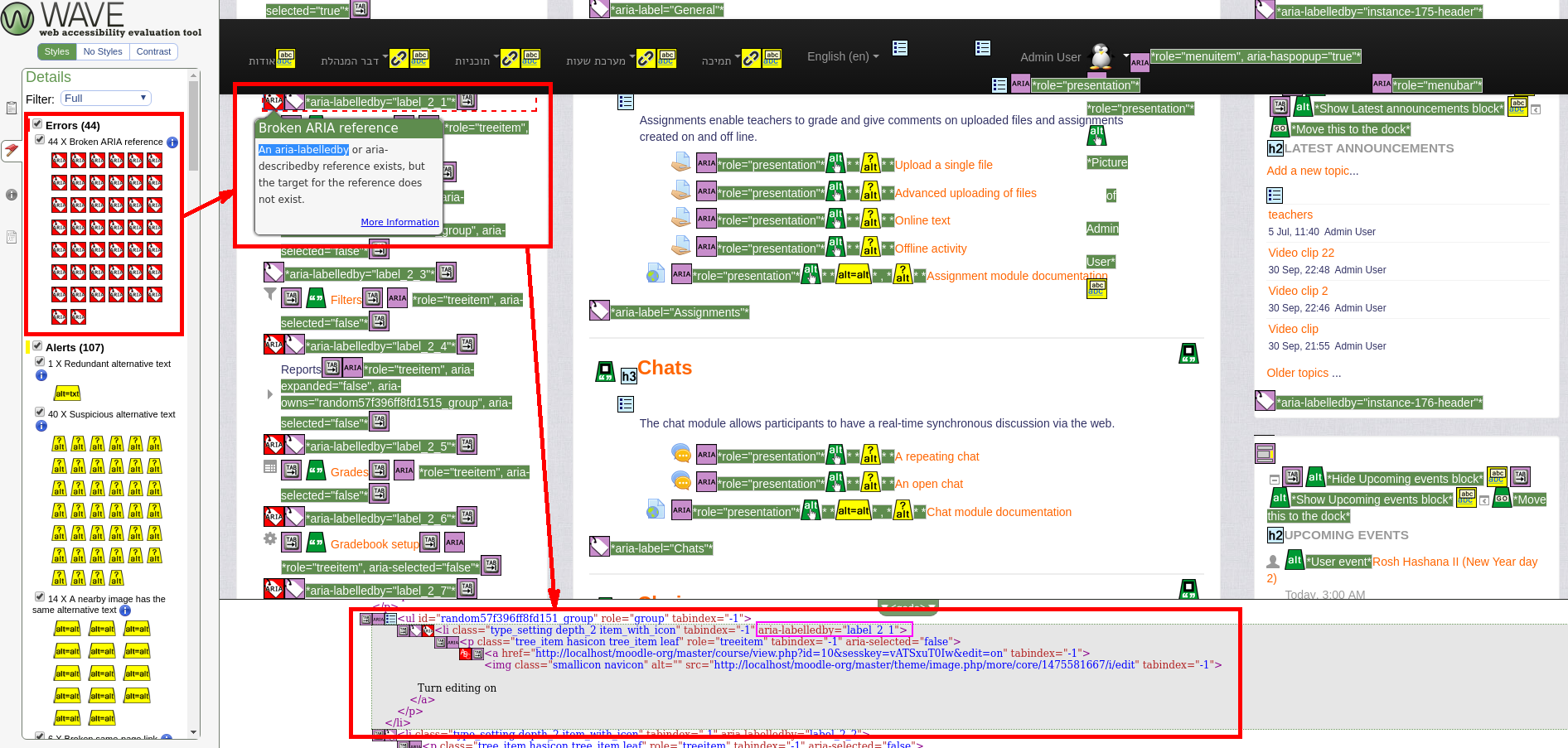Click the funnel icon beside Filters
The image size is (1568, 748).
click(270, 293)
